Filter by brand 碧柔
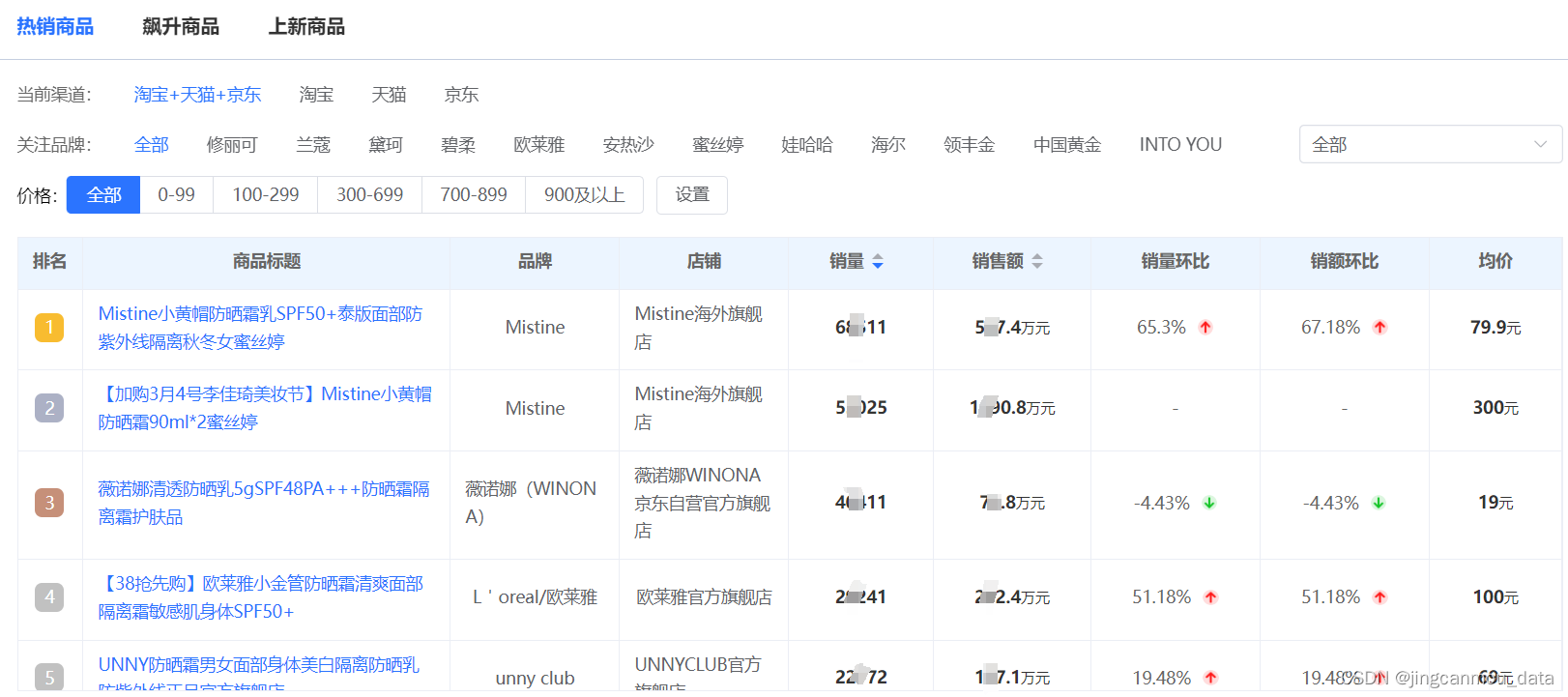Screen dimensions: 1568x697 (458, 145)
